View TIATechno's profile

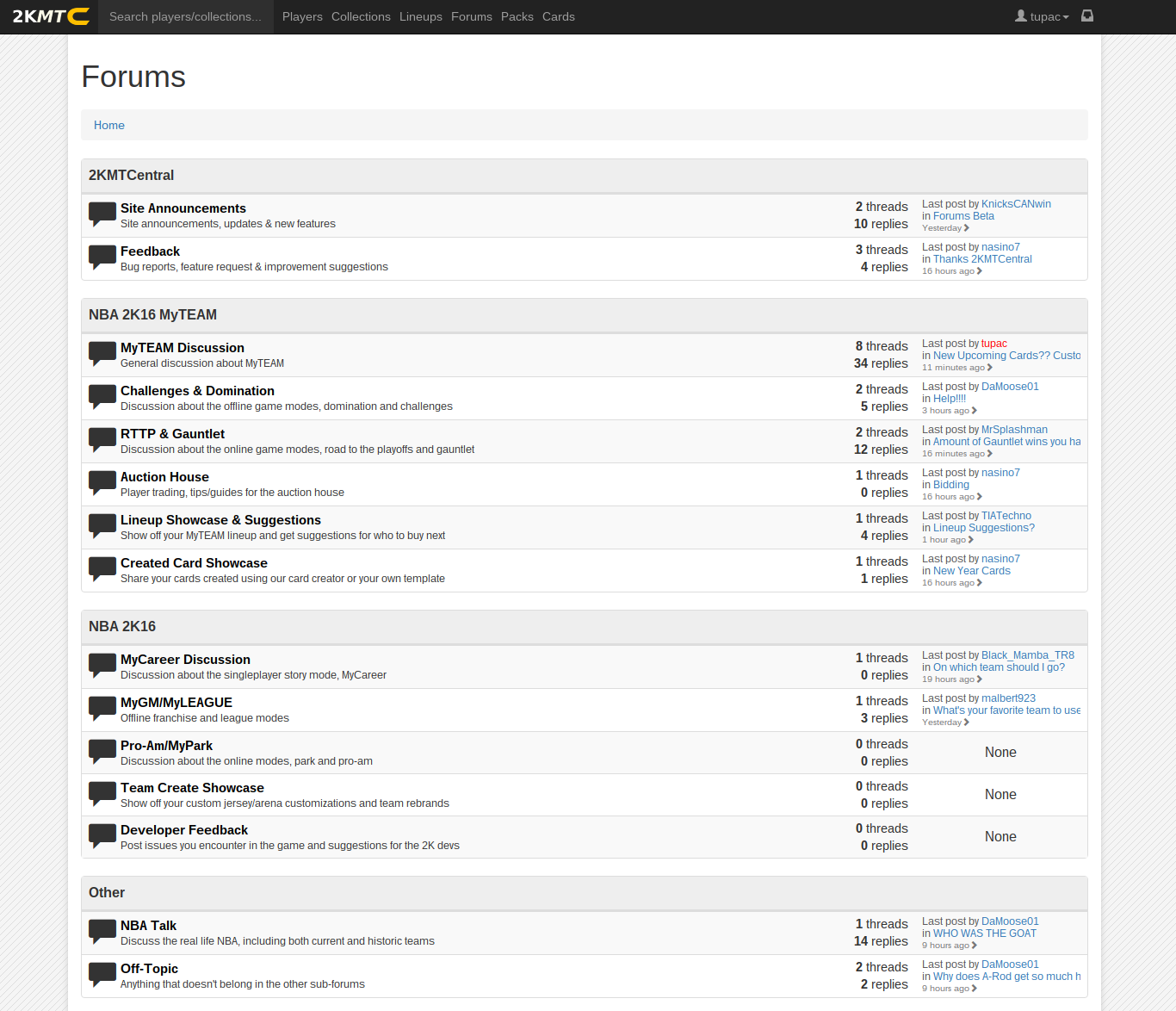pos(1006,516)
